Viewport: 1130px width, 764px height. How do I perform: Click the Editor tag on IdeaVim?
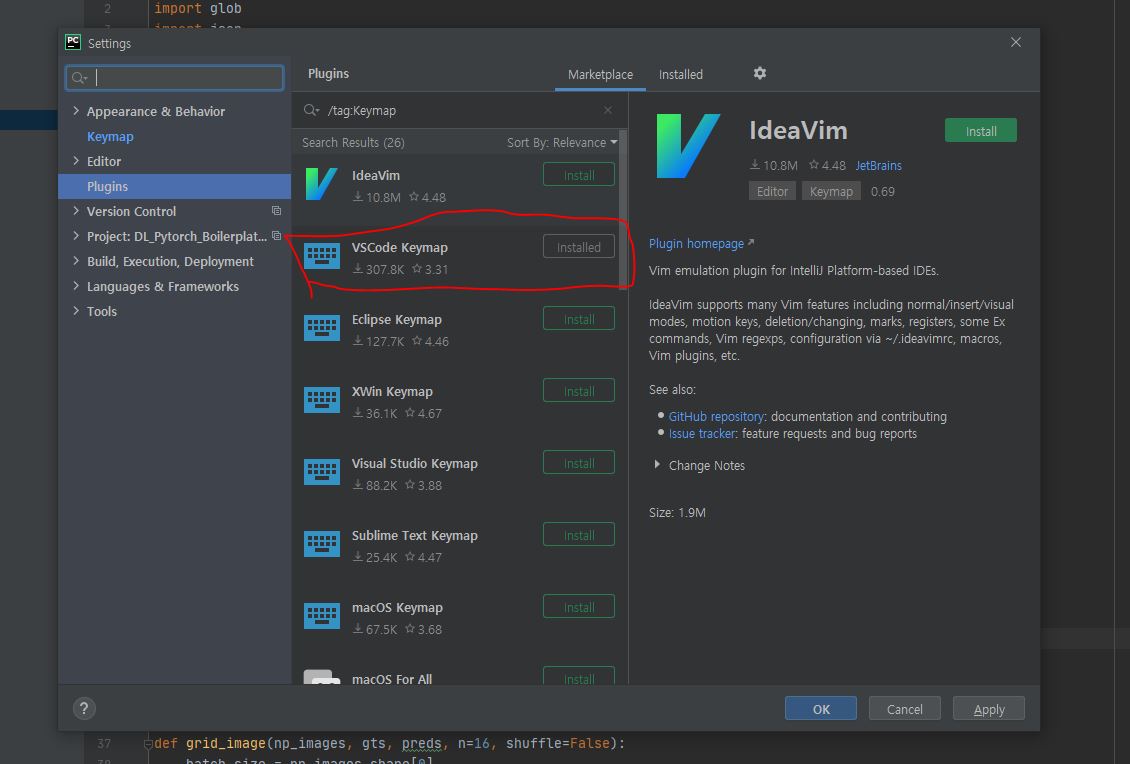tap(772, 191)
